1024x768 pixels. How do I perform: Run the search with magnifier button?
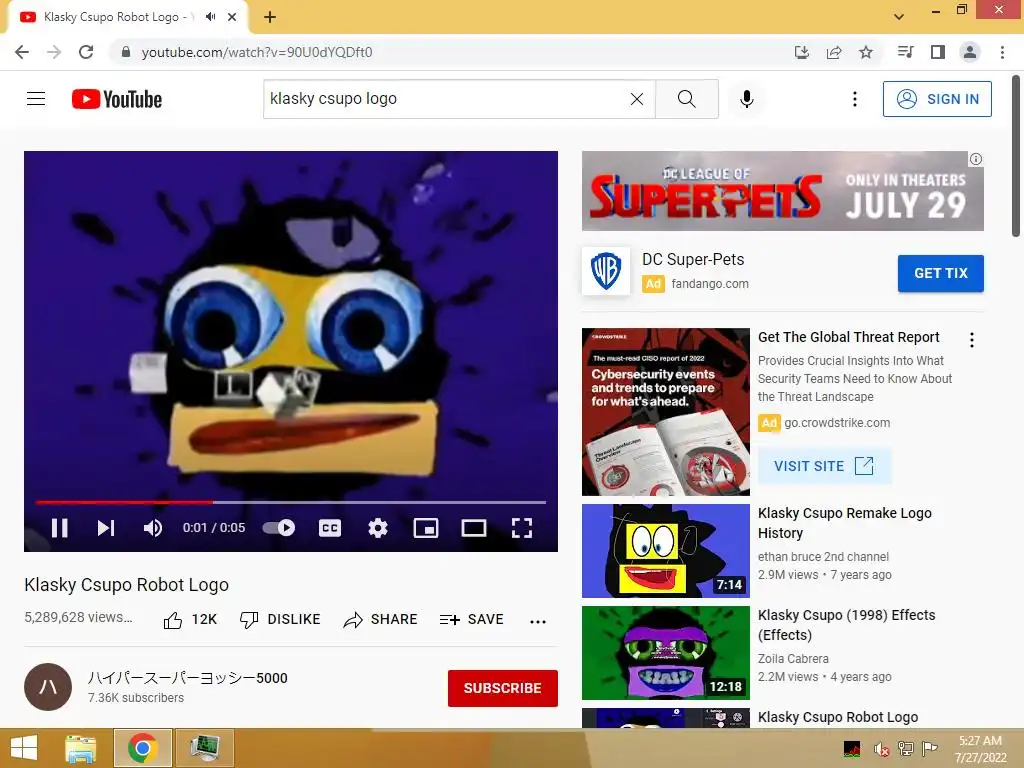pos(686,99)
